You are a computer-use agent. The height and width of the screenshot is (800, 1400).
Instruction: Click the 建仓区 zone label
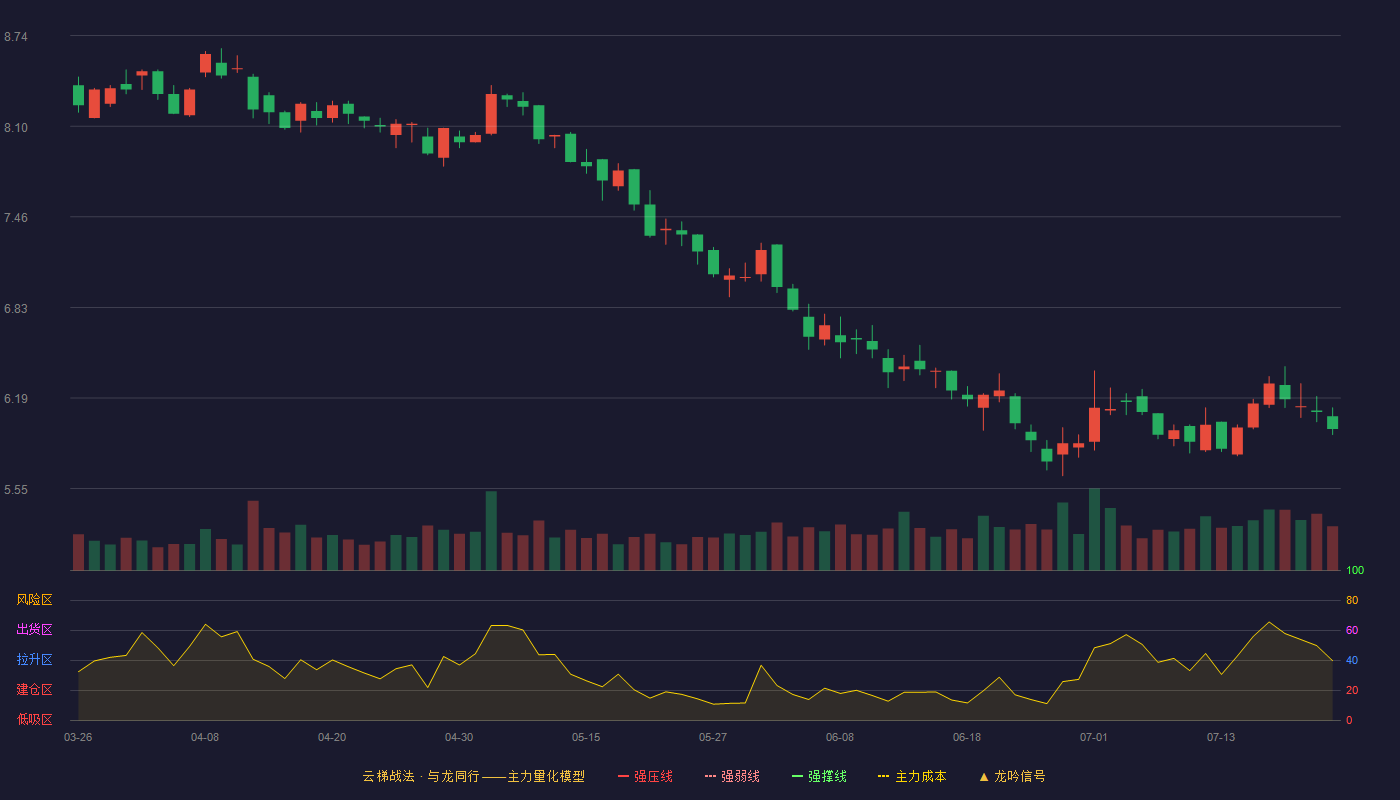point(34,690)
